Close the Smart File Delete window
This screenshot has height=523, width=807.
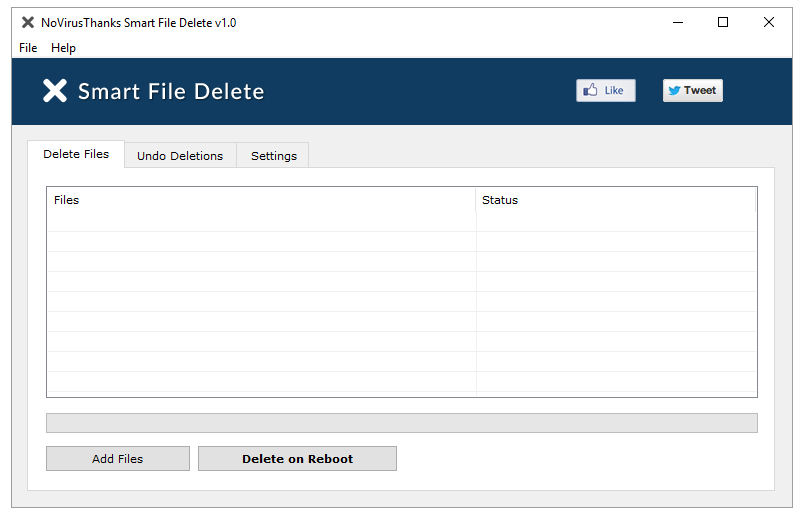pos(769,23)
